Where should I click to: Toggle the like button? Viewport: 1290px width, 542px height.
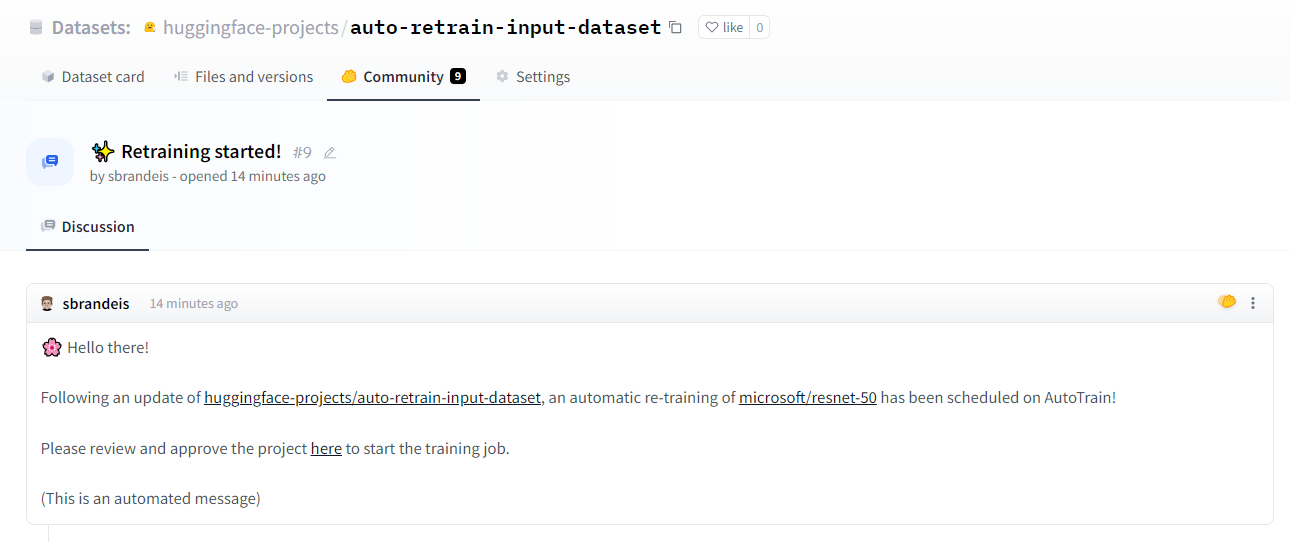pos(724,28)
